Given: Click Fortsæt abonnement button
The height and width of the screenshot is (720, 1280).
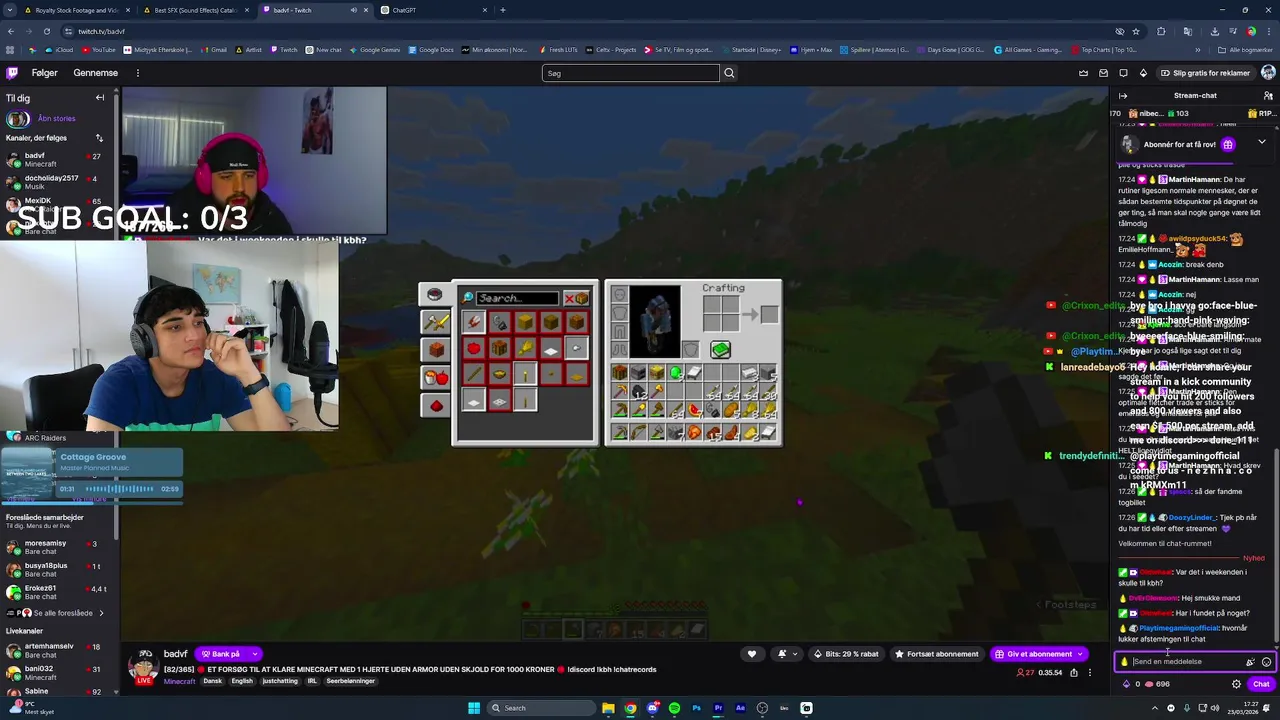Looking at the screenshot, I should (x=936, y=654).
